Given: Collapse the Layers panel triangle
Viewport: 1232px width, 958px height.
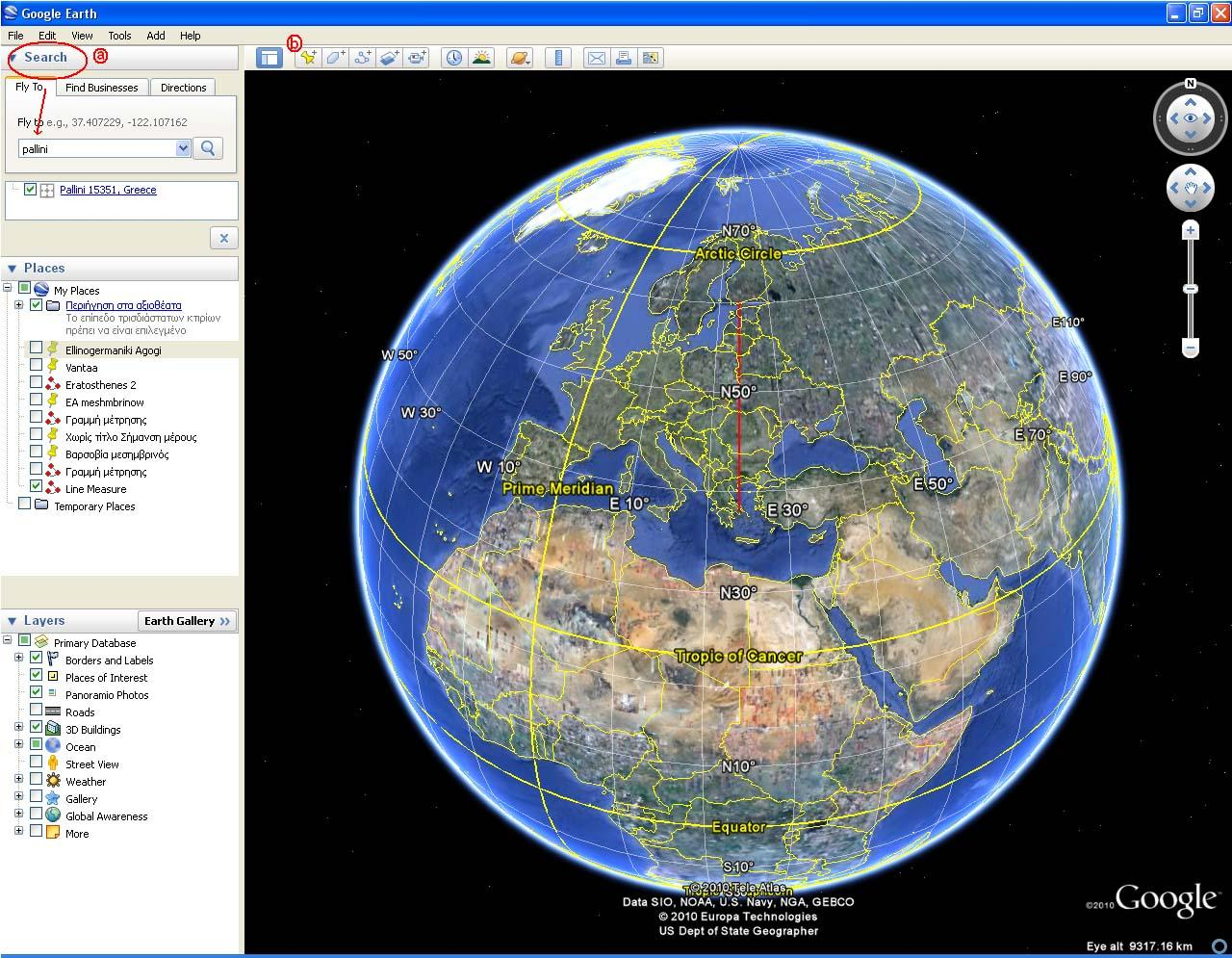Looking at the screenshot, I should tap(13, 621).
